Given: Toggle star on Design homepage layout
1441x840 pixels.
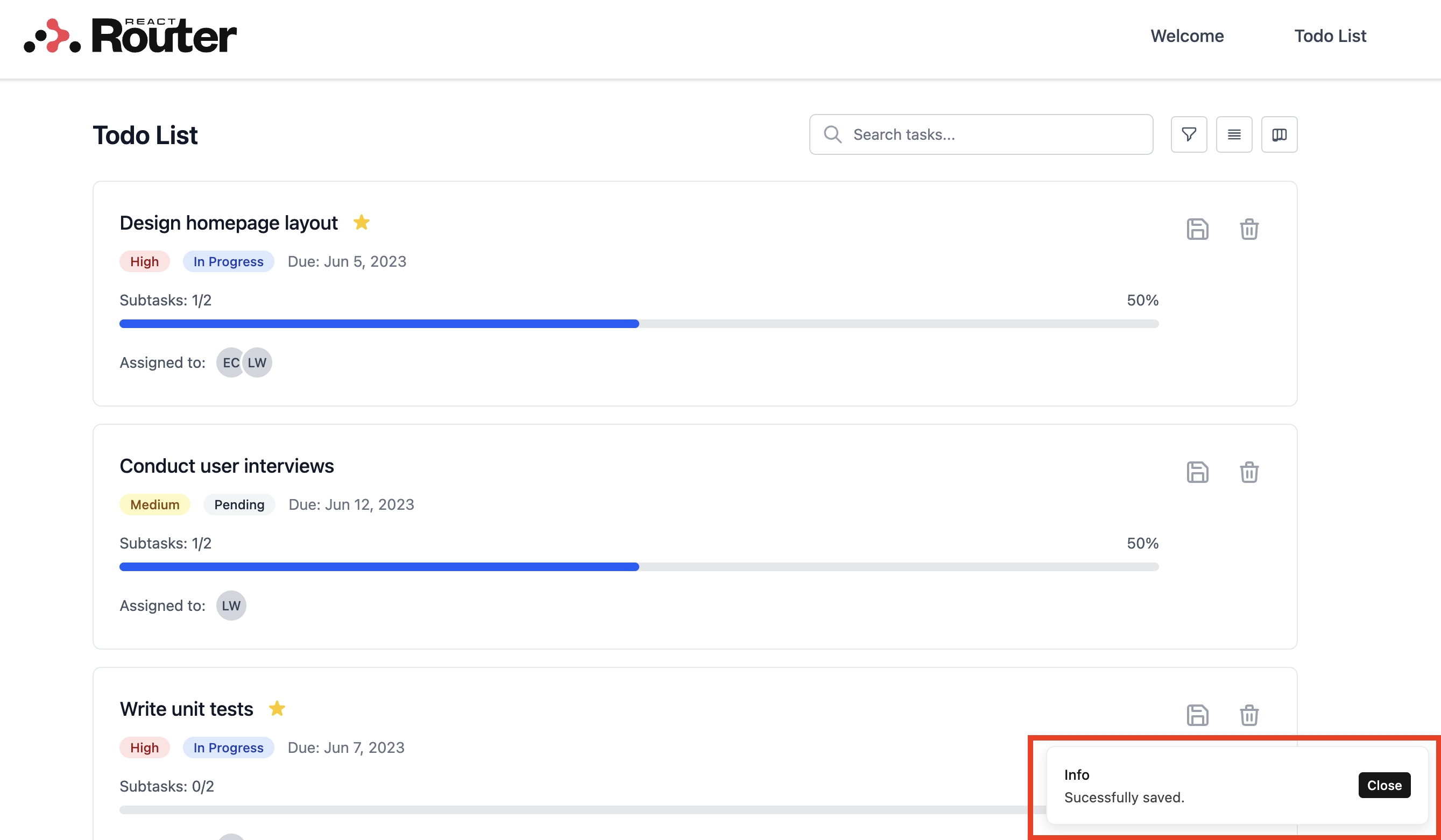Looking at the screenshot, I should coord(362,222).
